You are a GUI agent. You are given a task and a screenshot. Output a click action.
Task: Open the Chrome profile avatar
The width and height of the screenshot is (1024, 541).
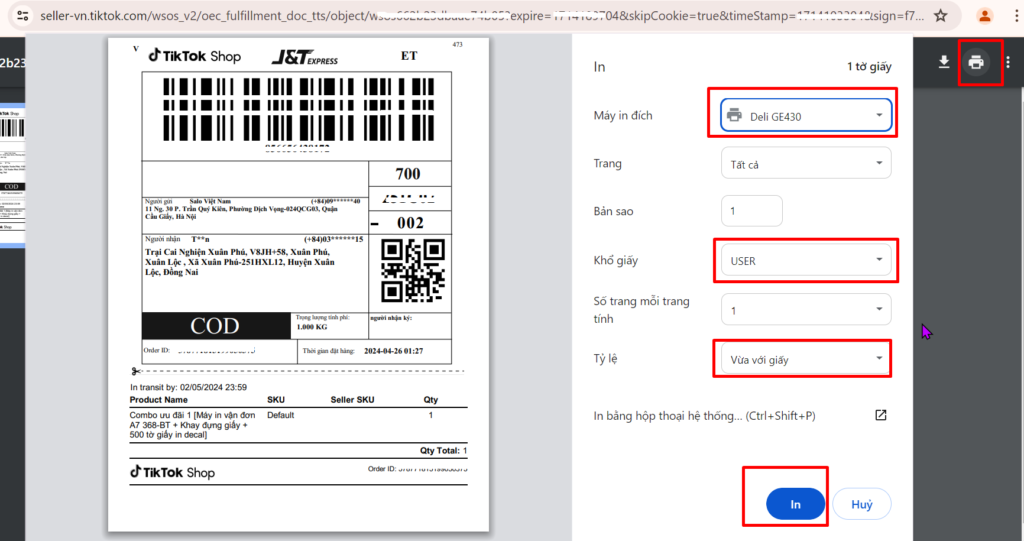coord(984,16)
